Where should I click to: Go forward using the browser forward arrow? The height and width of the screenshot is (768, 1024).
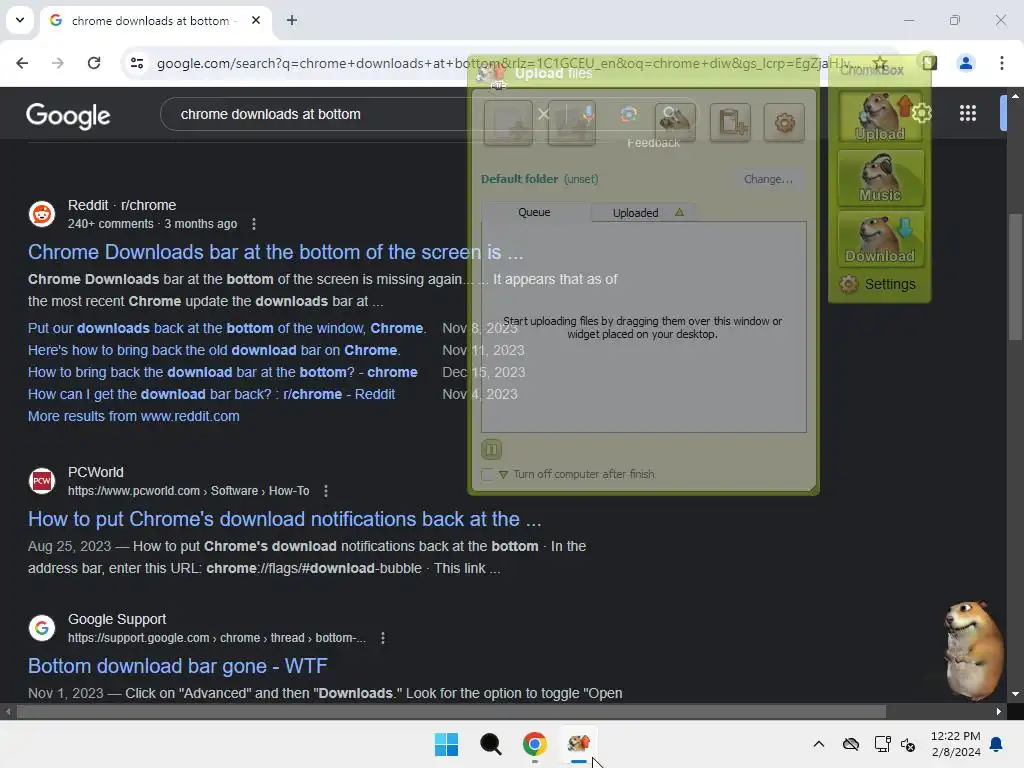pos(58,63)
